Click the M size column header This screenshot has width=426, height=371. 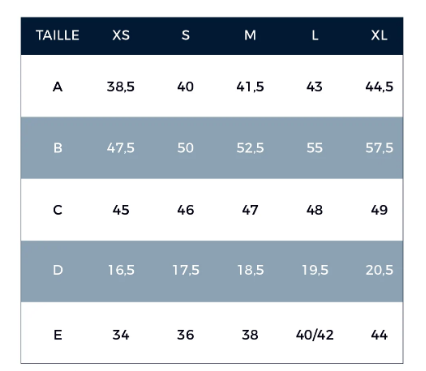[250, 35]
